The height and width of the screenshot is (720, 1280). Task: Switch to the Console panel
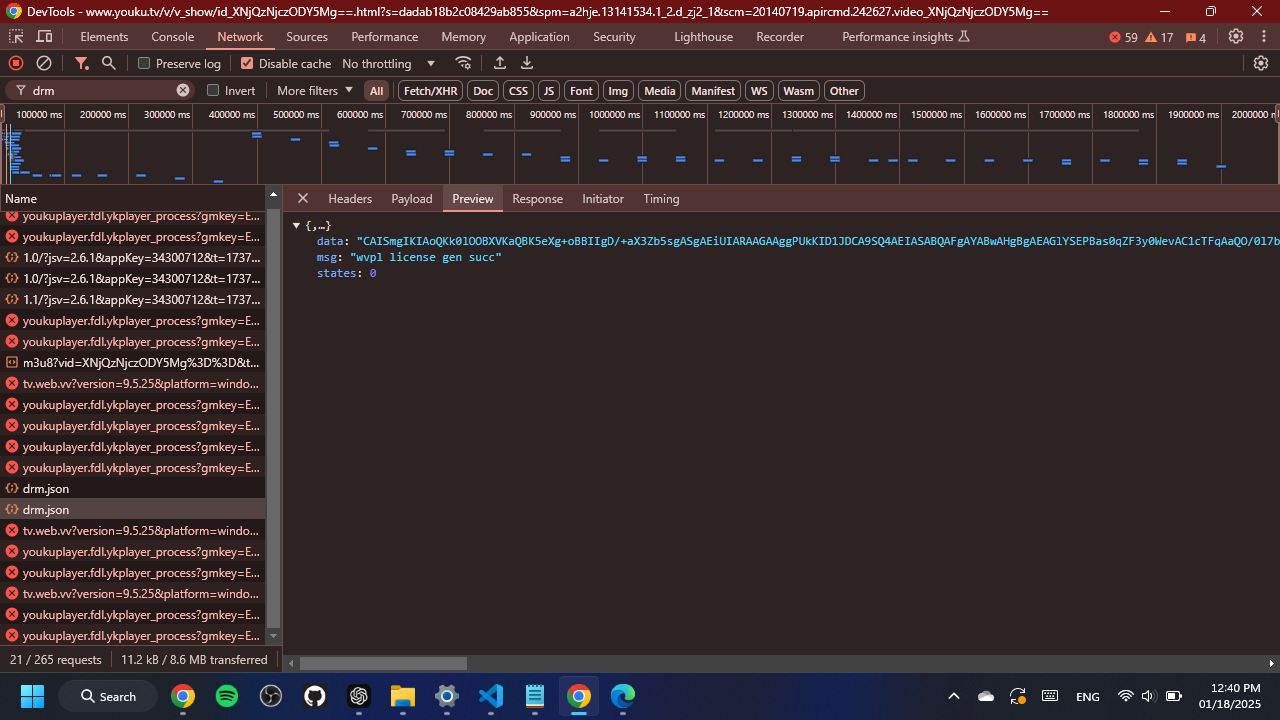pyautogui.click(x=173, y=37)
